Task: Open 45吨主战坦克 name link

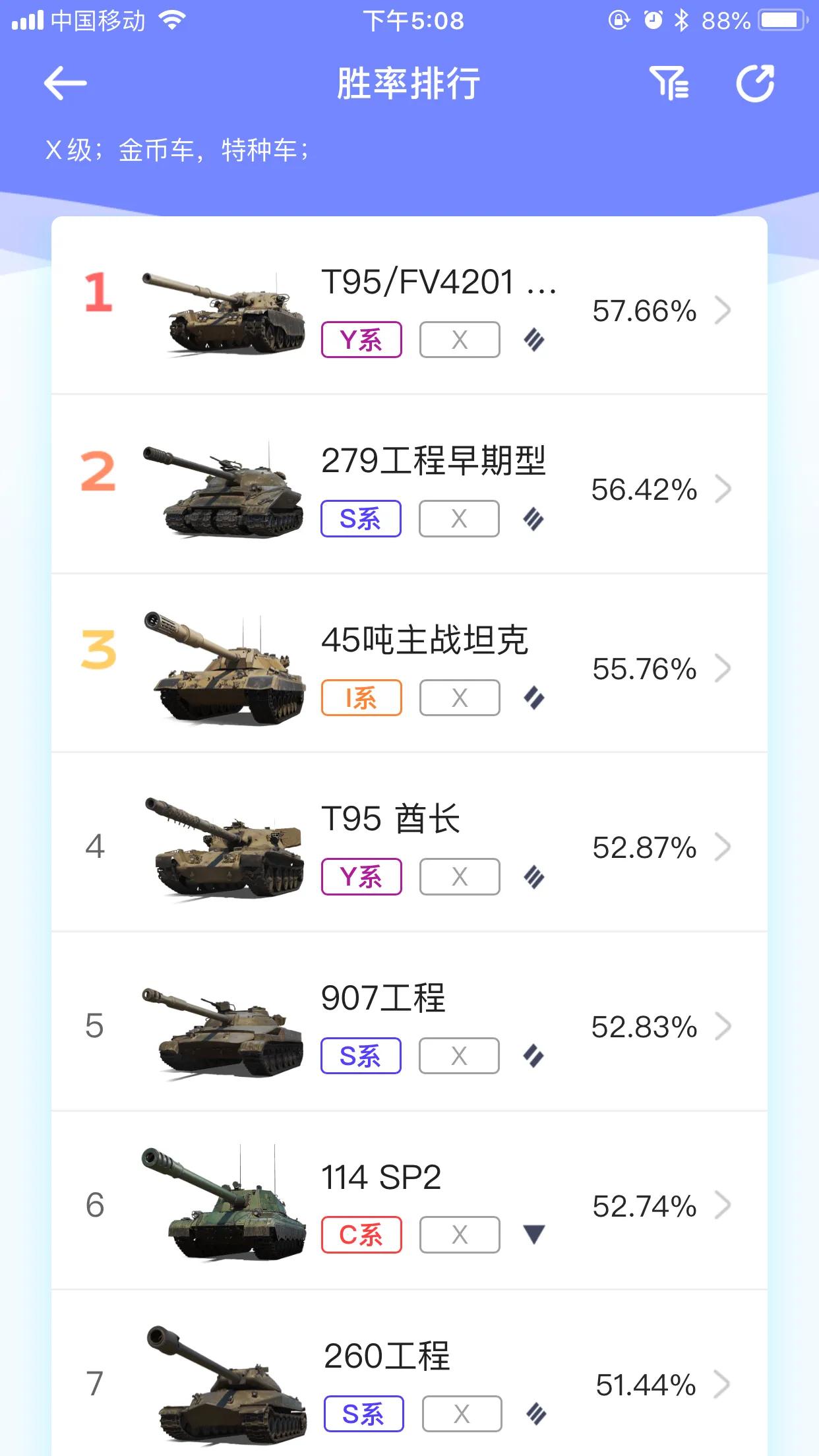Action: tap(425, 640)
